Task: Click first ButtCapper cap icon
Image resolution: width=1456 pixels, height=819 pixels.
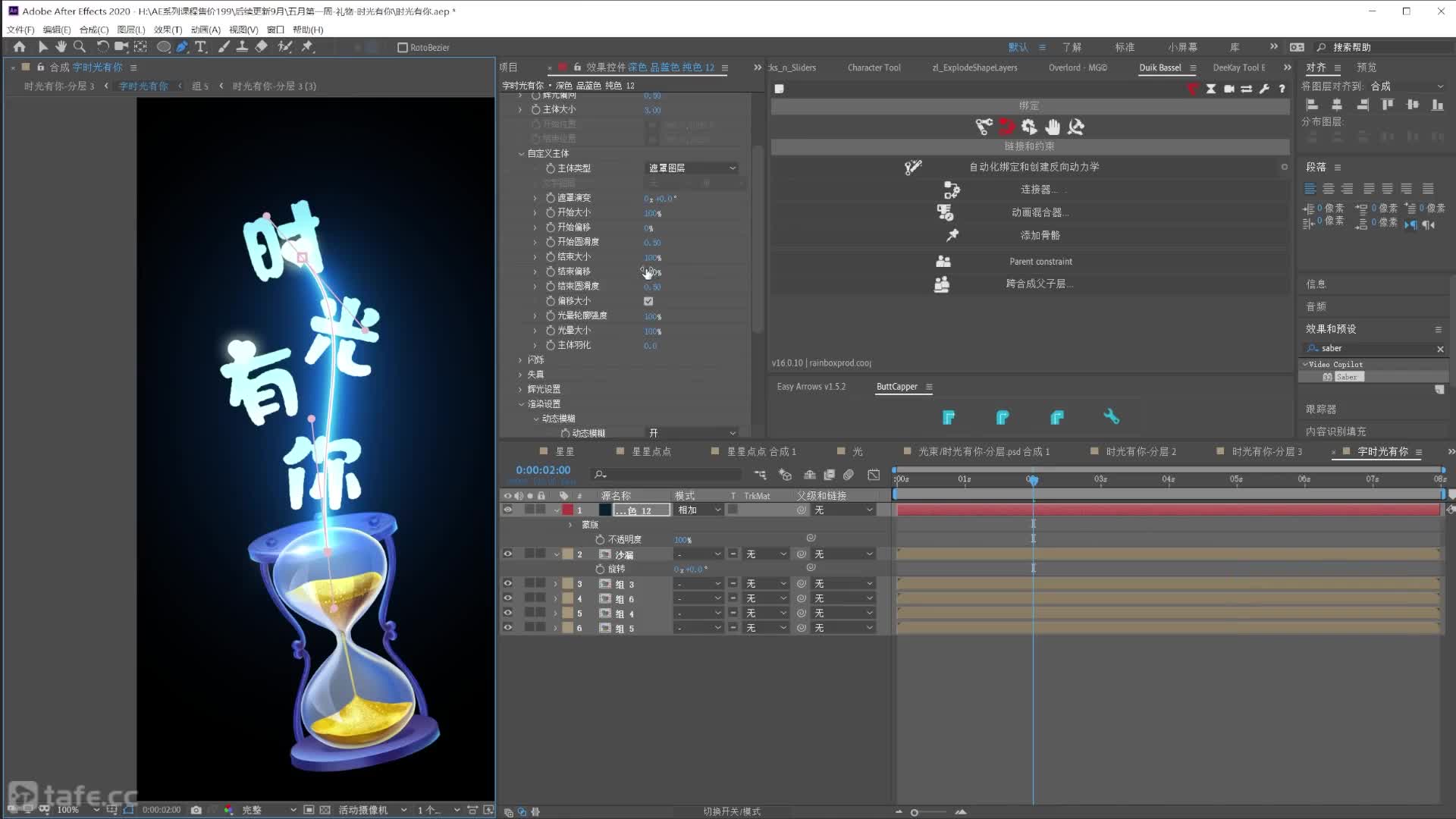Action: pyautogui.click(x=948, y=417)
